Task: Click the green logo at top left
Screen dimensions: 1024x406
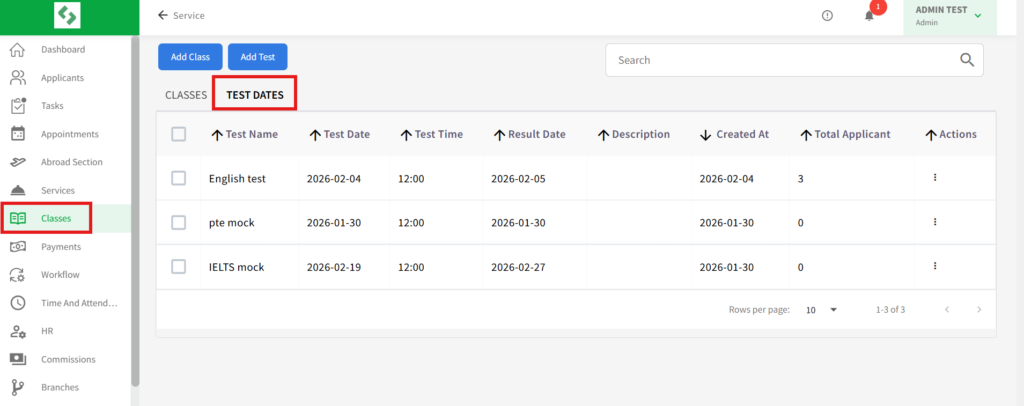Action: (x=67, y=16)
